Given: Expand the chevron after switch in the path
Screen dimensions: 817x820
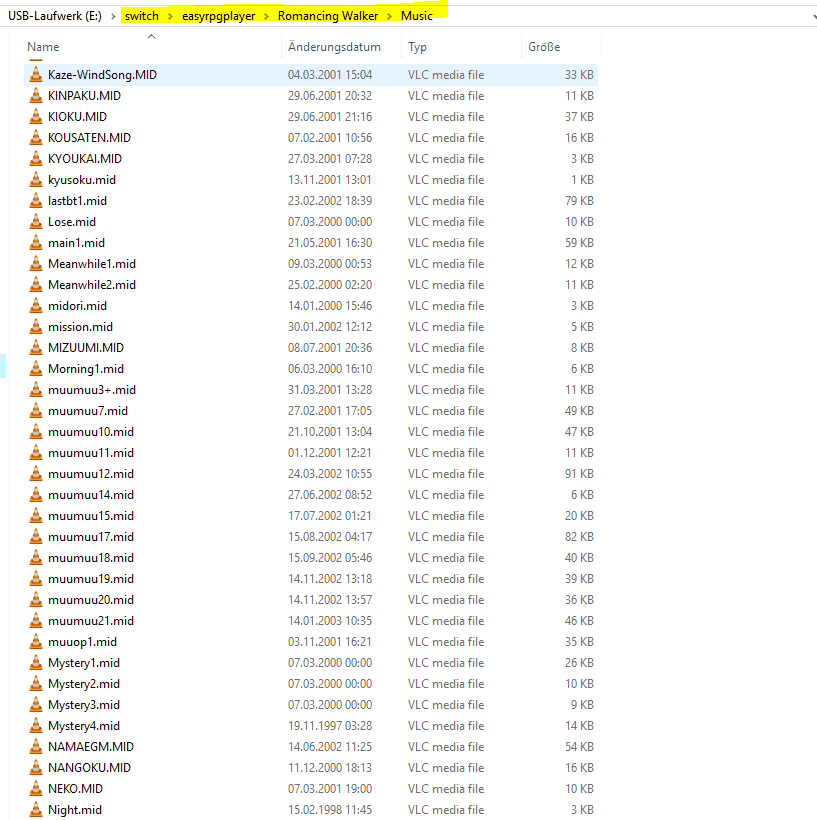Looking at the screenshot, I should click(170, 16).
